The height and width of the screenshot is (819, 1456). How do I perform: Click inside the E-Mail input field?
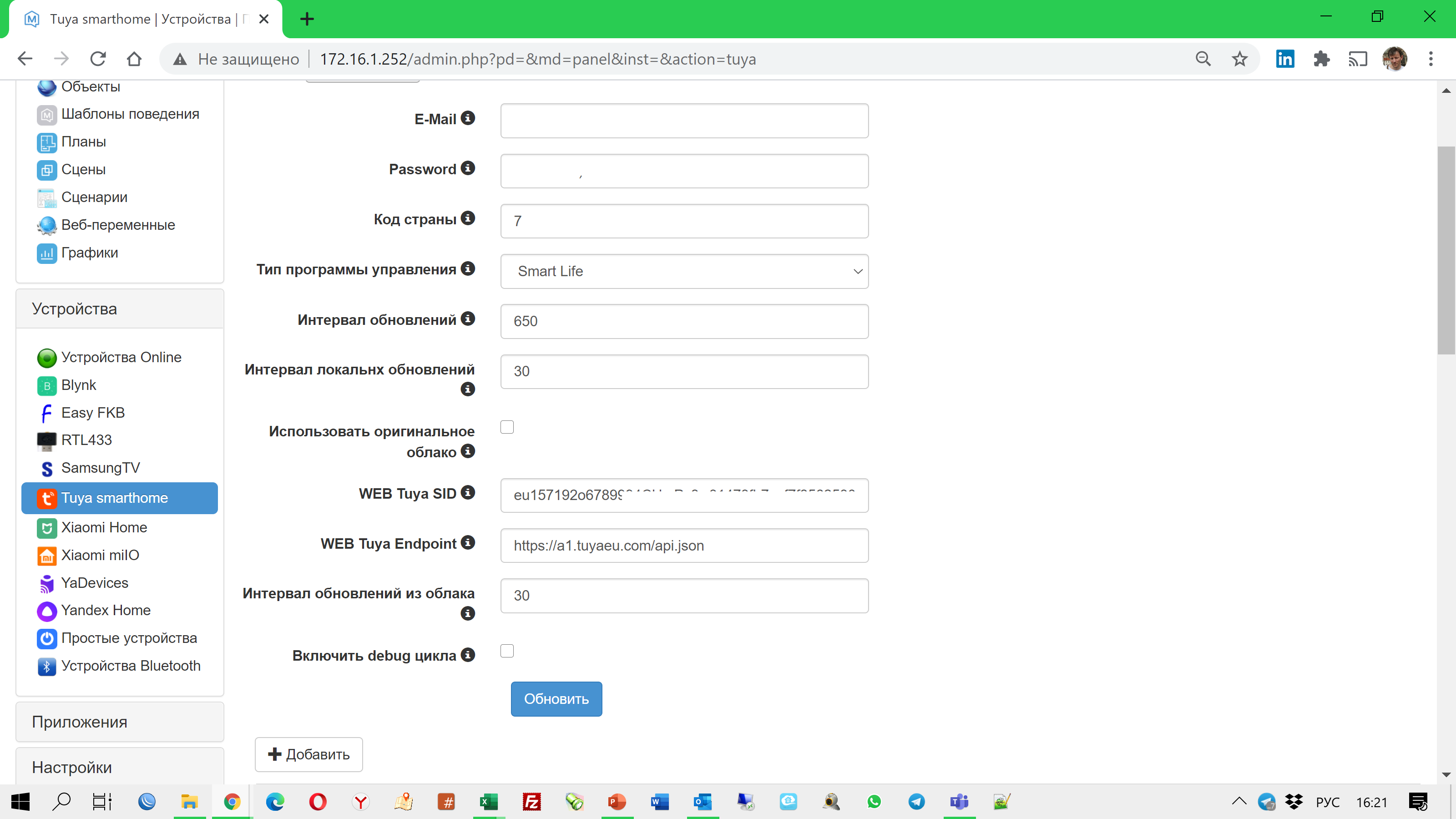point(684,121)
